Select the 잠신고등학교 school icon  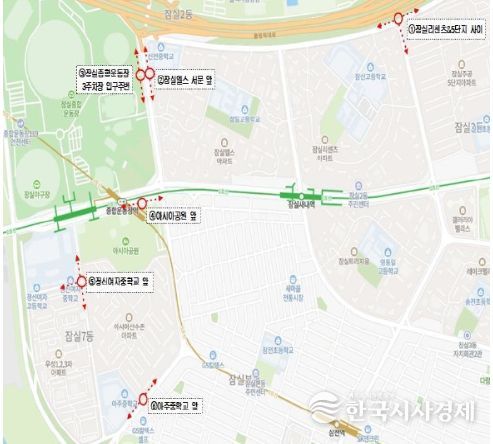pyautogui.click(x=370, y=67)
